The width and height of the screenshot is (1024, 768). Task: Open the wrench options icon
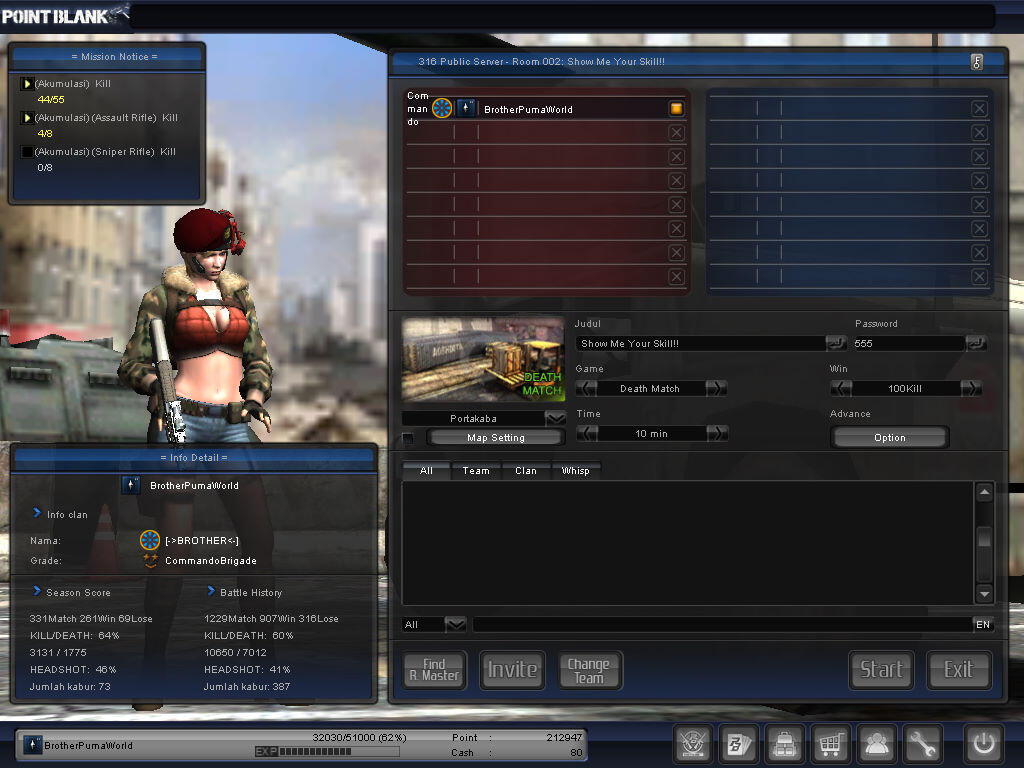coord(923,744)
